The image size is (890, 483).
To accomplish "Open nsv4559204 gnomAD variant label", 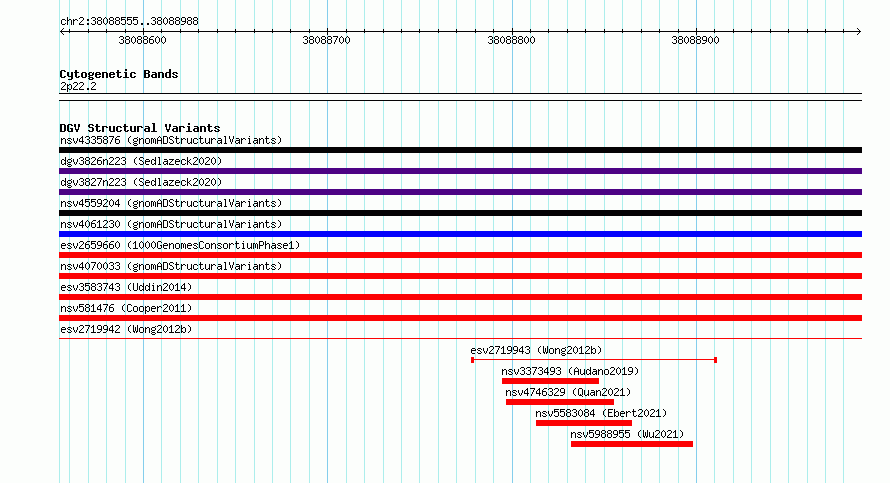I will click(x=171, y=203).
